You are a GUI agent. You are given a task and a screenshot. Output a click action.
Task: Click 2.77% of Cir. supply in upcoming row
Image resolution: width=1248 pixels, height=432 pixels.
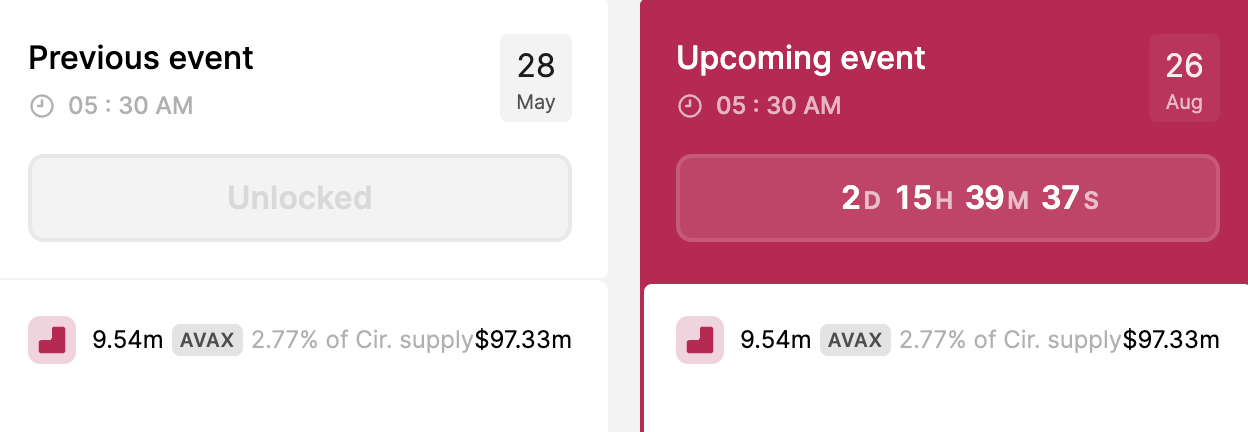1010,340
